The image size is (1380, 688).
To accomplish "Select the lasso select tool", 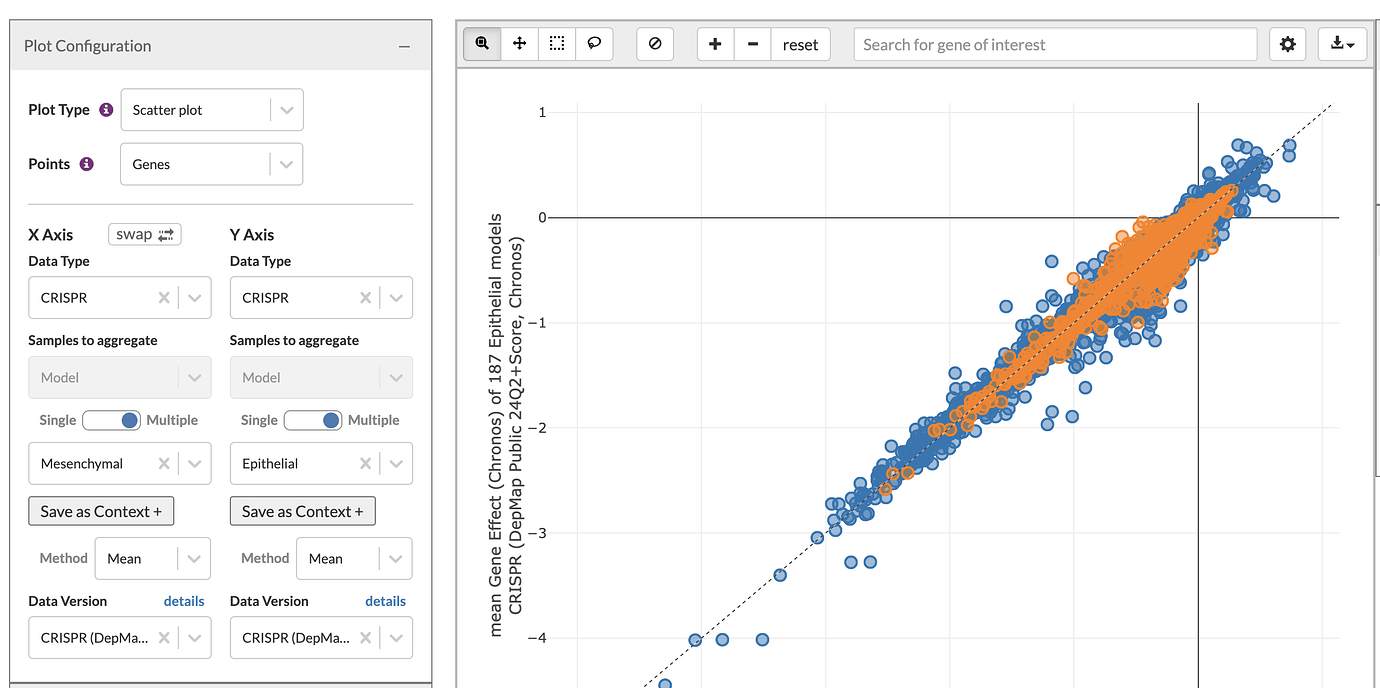I will [593, 43].
